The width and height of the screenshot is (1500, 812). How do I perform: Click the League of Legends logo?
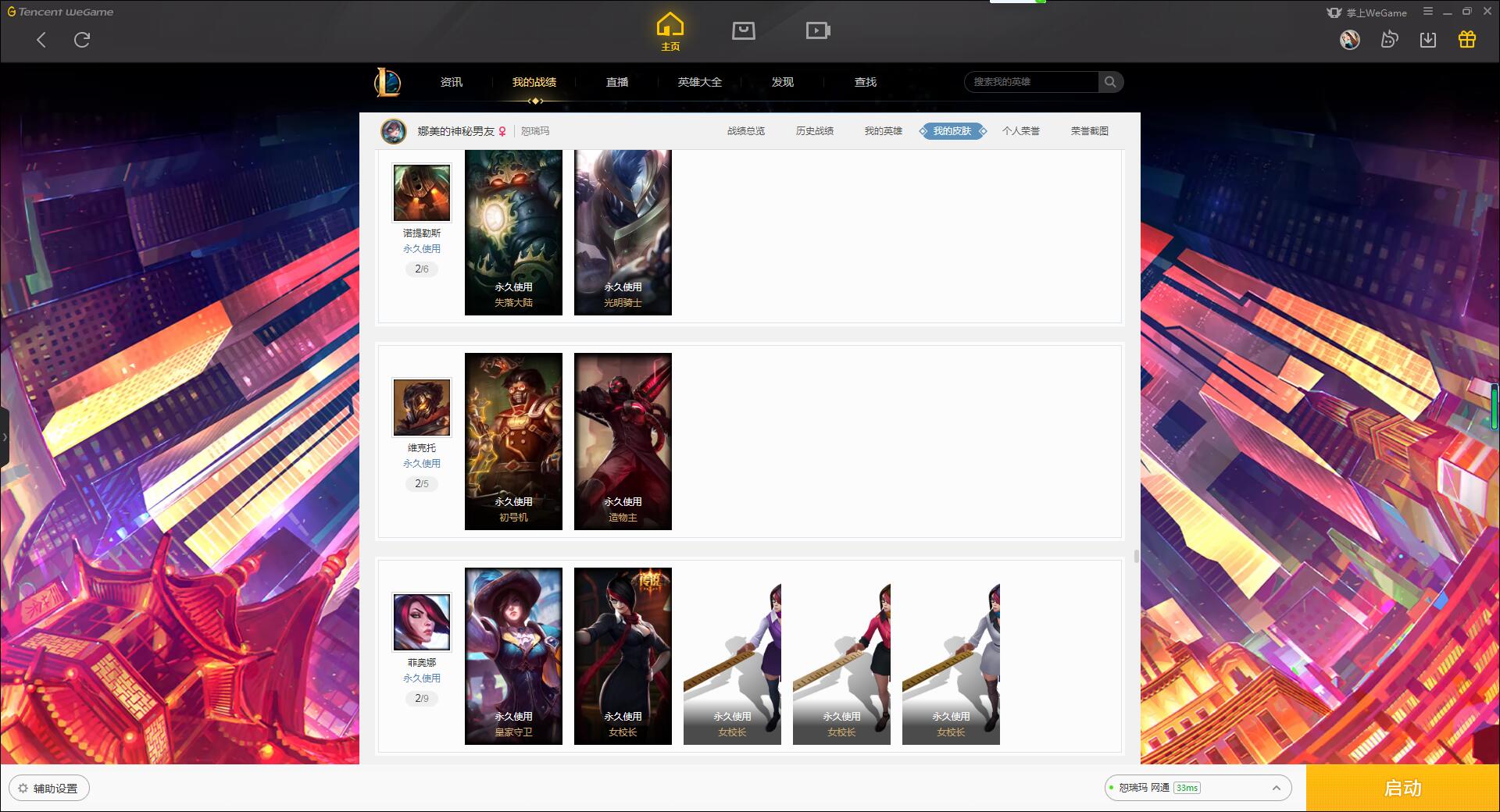coord(388,82)
